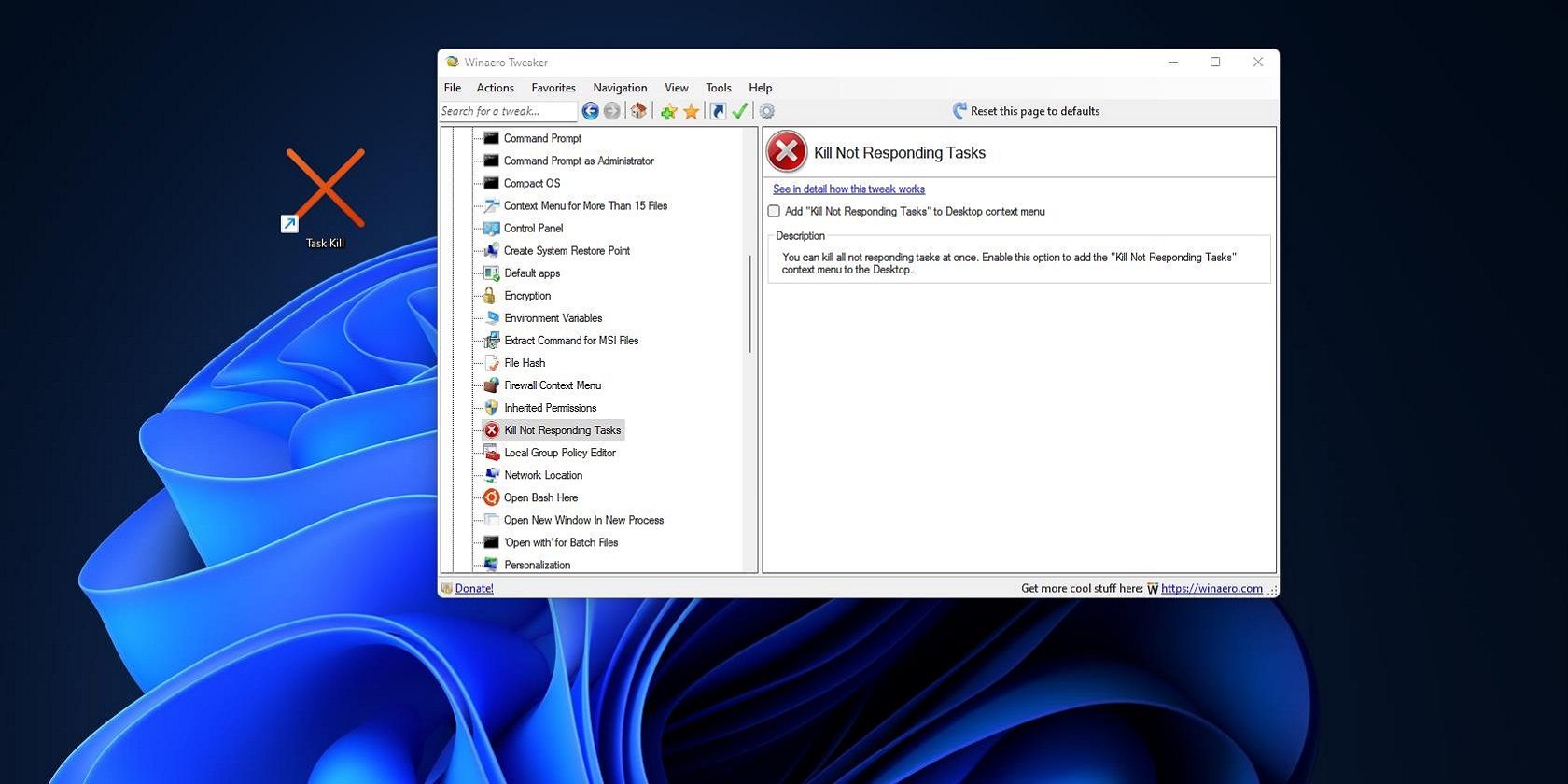Select Local Group Policy Editor tree item

[560, 453]
